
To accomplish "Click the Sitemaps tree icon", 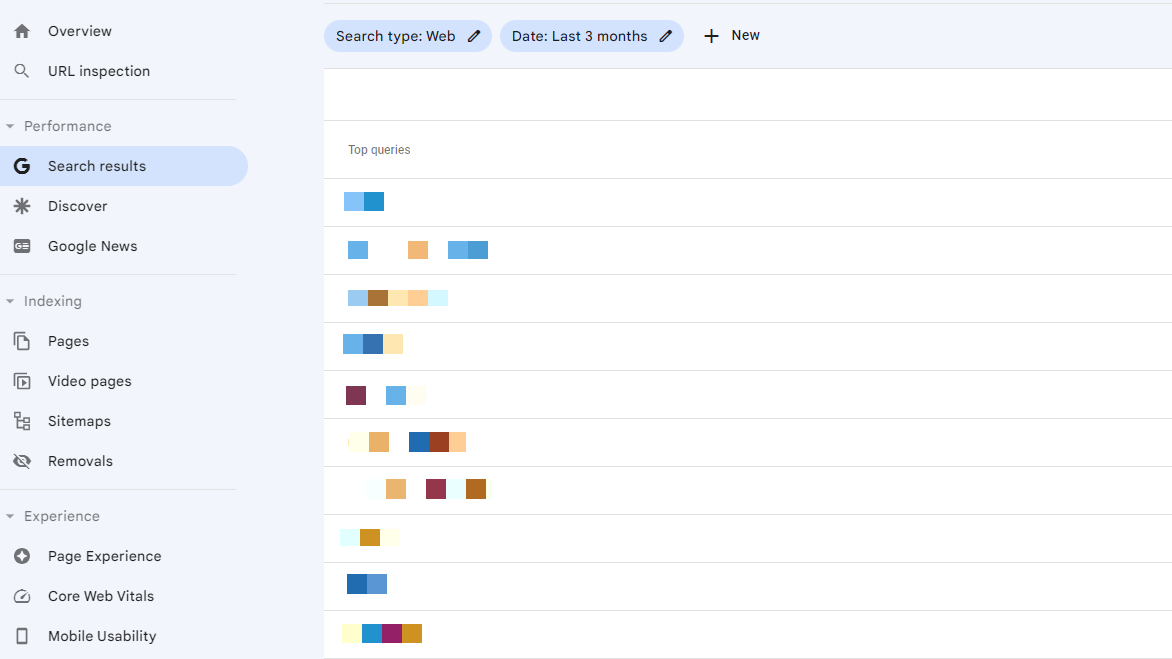I will [22, 420].
